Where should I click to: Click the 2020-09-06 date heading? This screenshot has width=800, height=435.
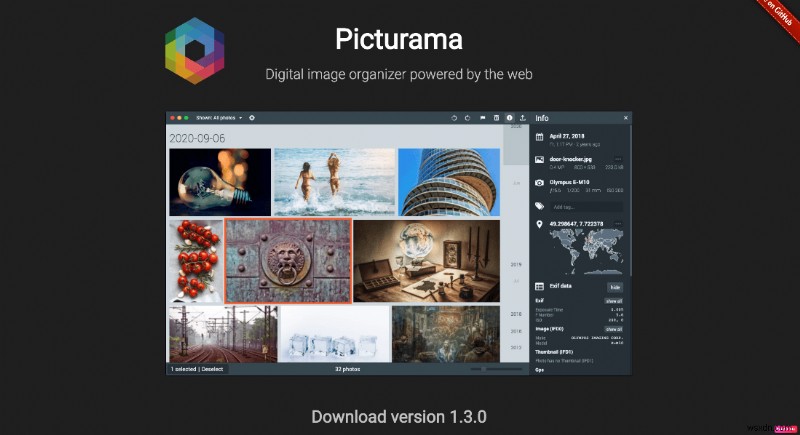point(197,138)
